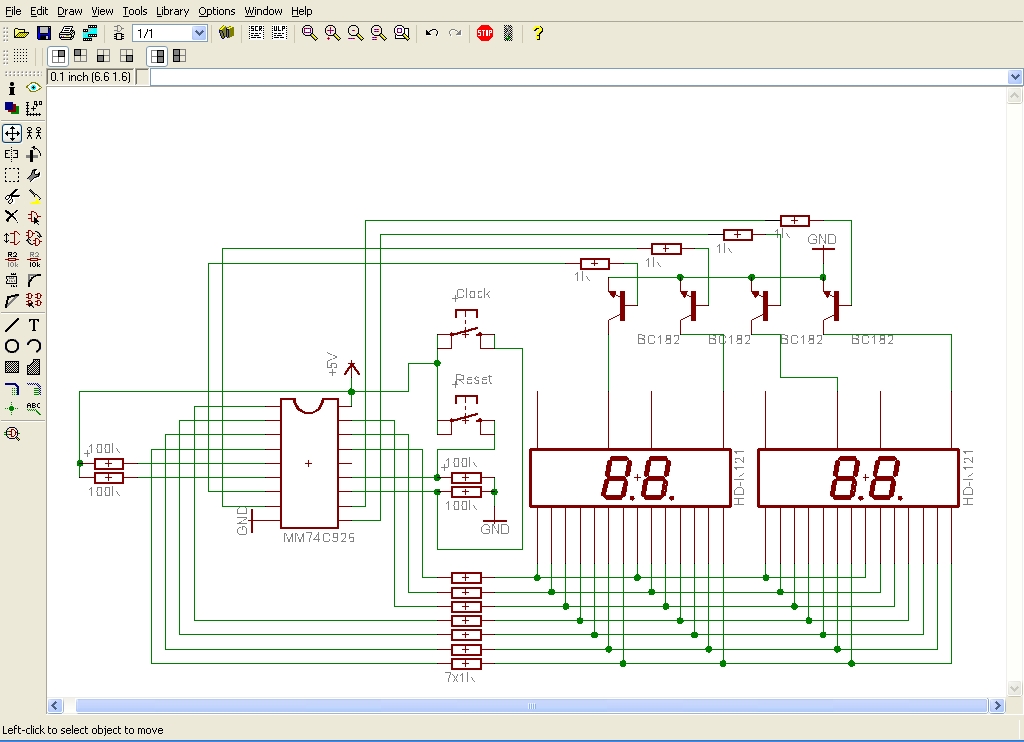This screenshot has width=1024, height=742.
Task: Run a script with the SCR icon
Action: coord(257,33)
